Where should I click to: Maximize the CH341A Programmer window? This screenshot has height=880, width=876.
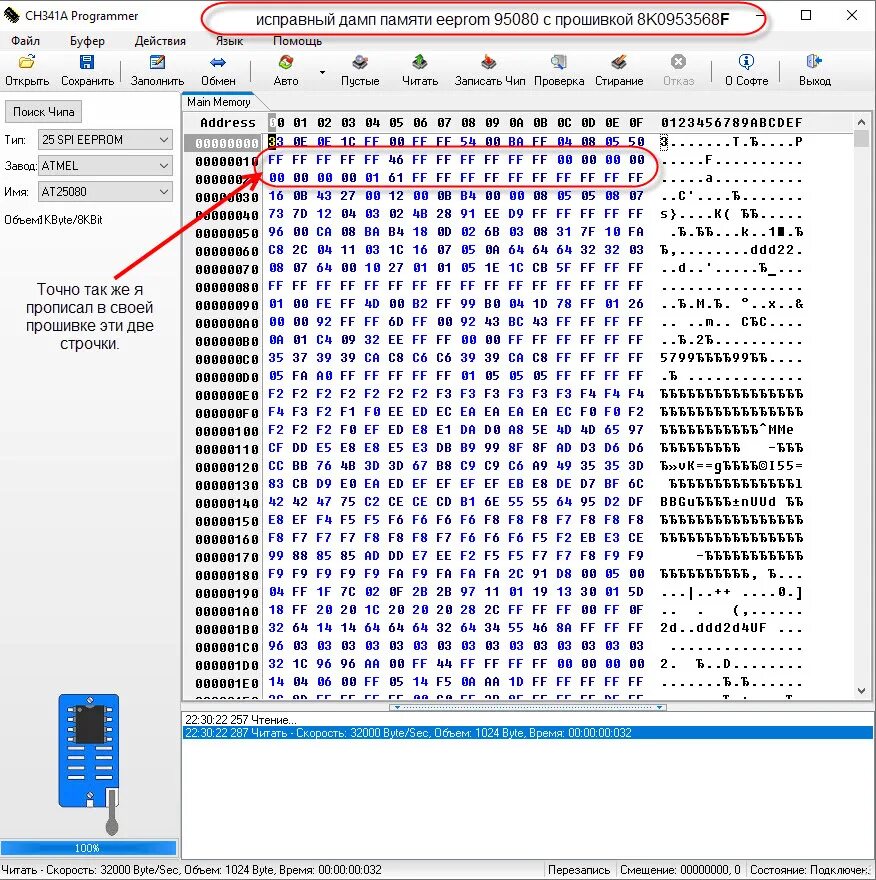point(806,15)
